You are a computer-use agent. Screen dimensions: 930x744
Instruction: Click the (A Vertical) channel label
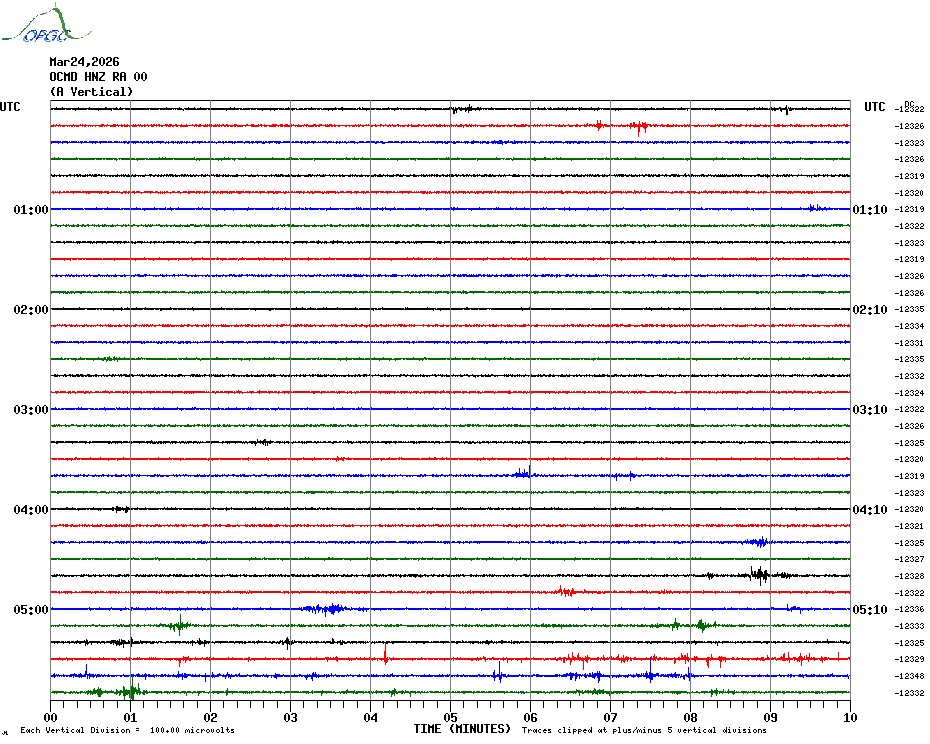(91, 92)
